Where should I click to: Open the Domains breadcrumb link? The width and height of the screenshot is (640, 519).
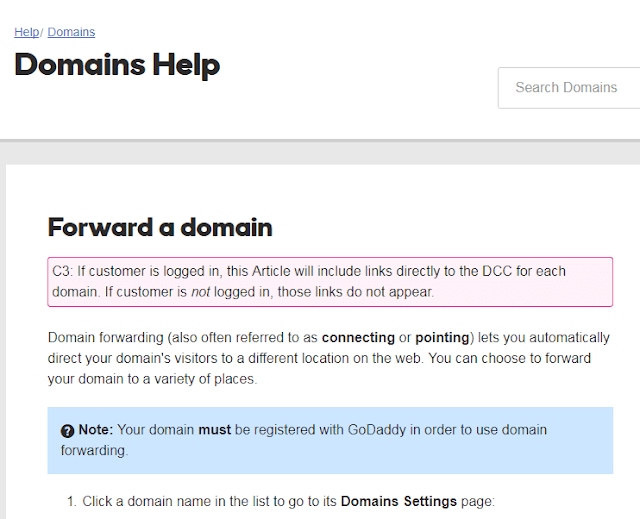[71, 32]
